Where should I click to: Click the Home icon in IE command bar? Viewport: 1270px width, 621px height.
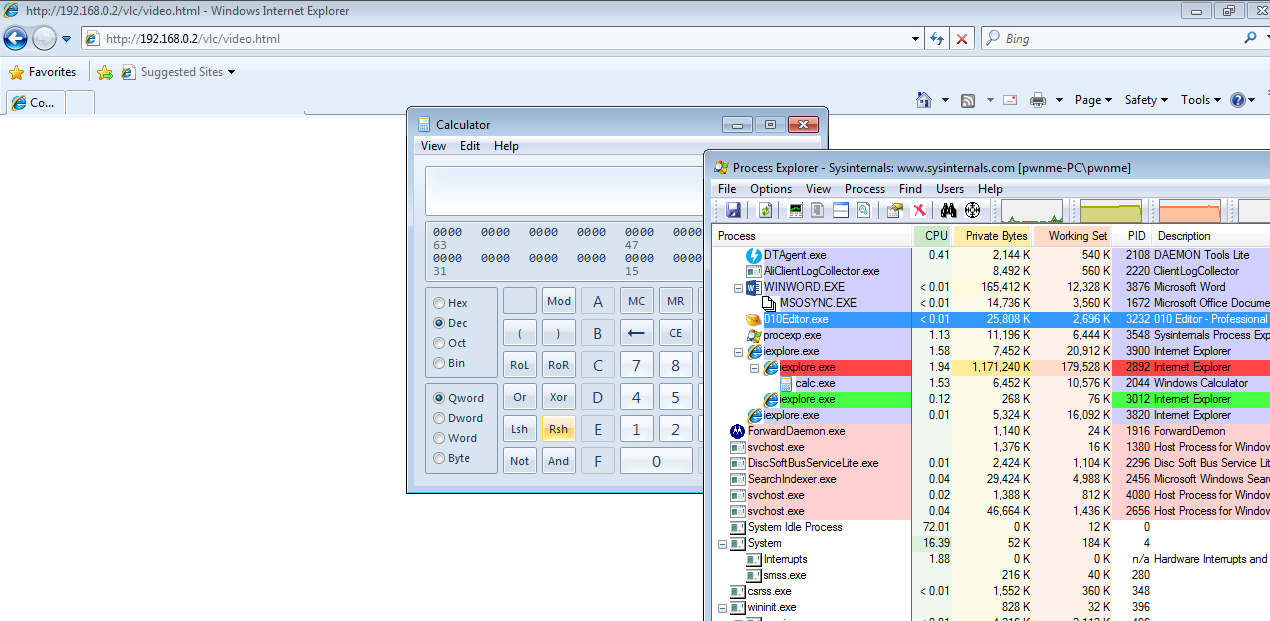coord(924,100)
